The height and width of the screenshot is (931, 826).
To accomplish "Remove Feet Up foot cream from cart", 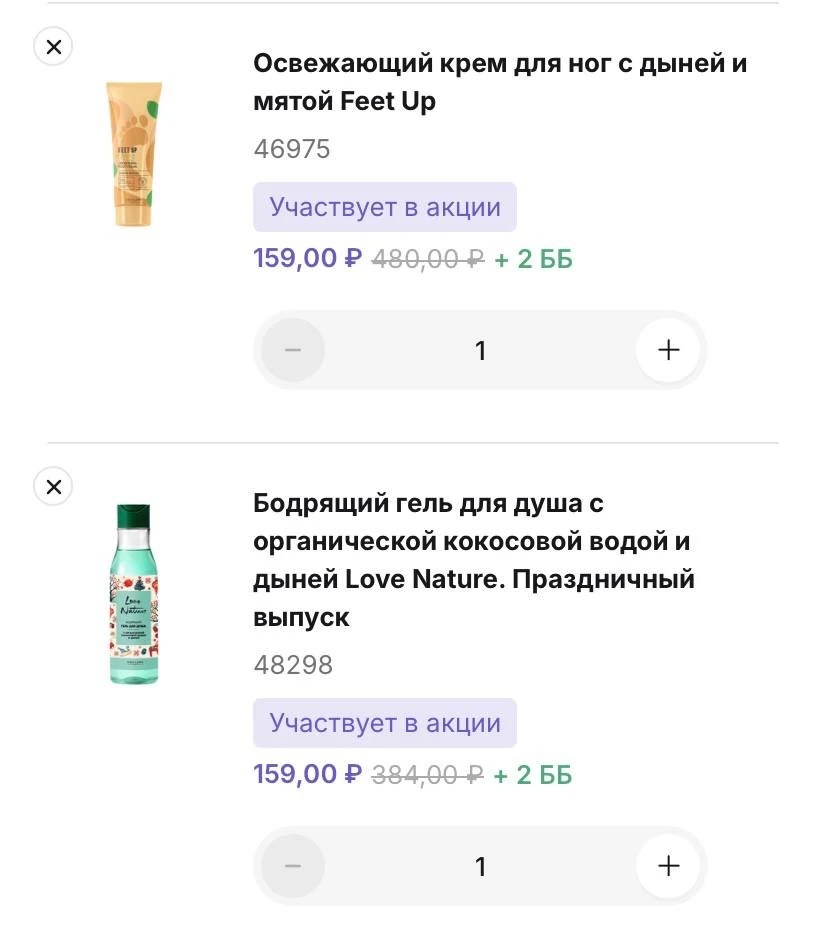I will 53,46.
